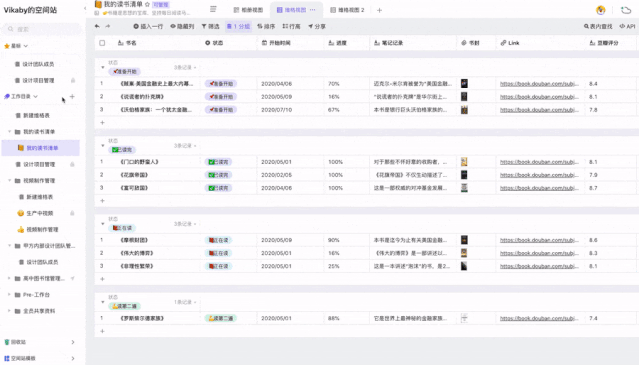Click the 正在读 status tag of 《伟大的博弈》
The image size is (639, 365).
(x=218, y=253)
